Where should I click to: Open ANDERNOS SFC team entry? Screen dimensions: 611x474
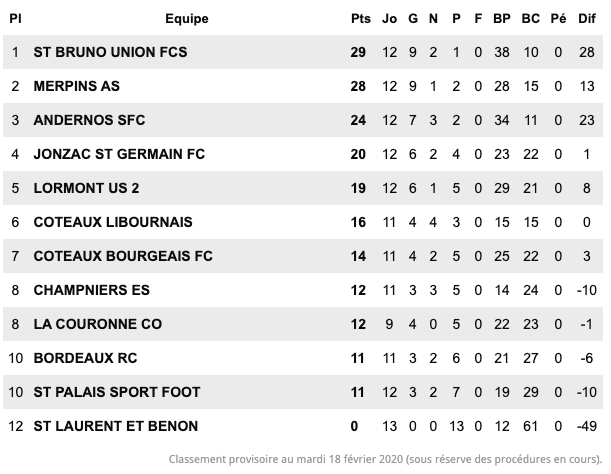(x=89, y=120)
